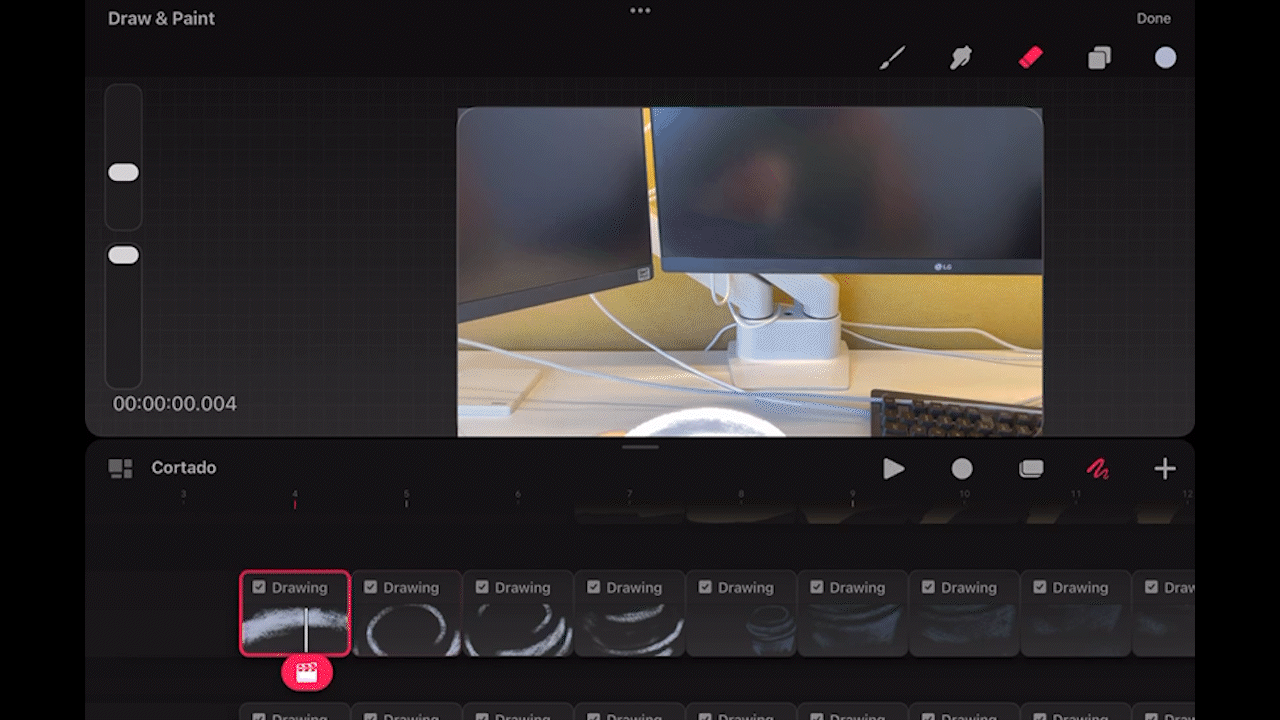Jump to frame 3 on the timeline ruler

[183, 494]
